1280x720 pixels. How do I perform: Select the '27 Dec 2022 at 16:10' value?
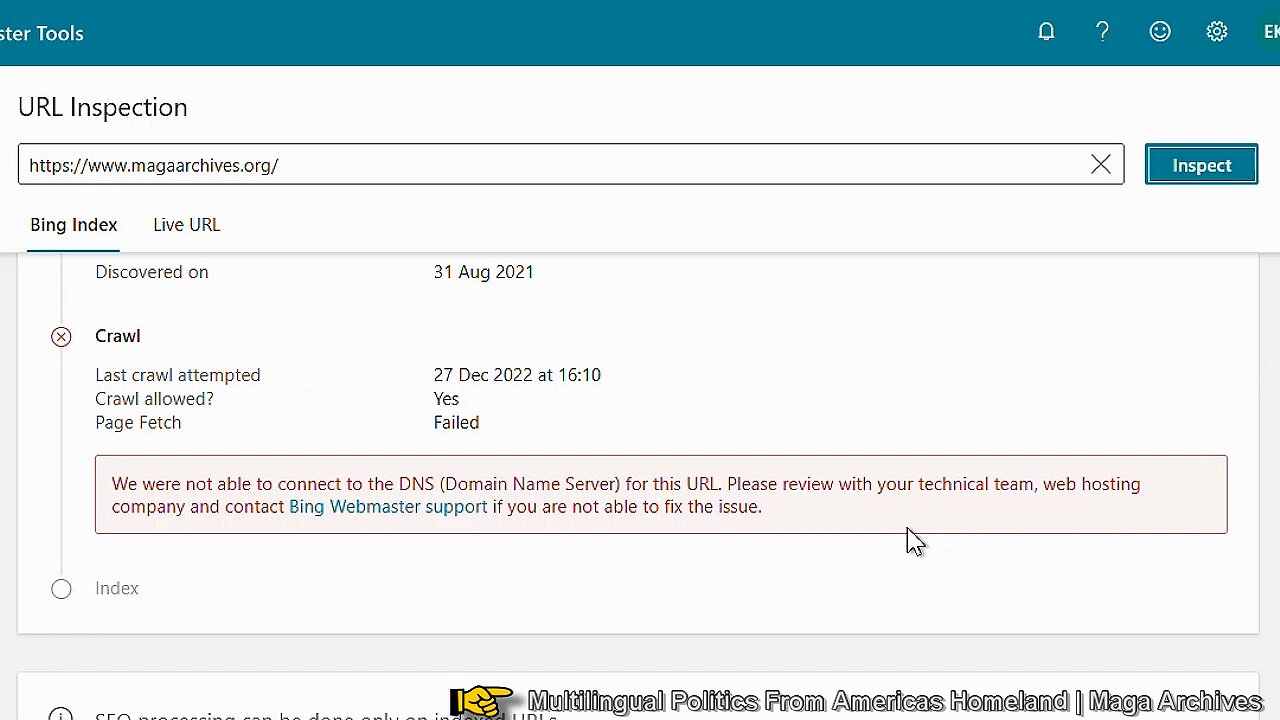coord(517,375)
